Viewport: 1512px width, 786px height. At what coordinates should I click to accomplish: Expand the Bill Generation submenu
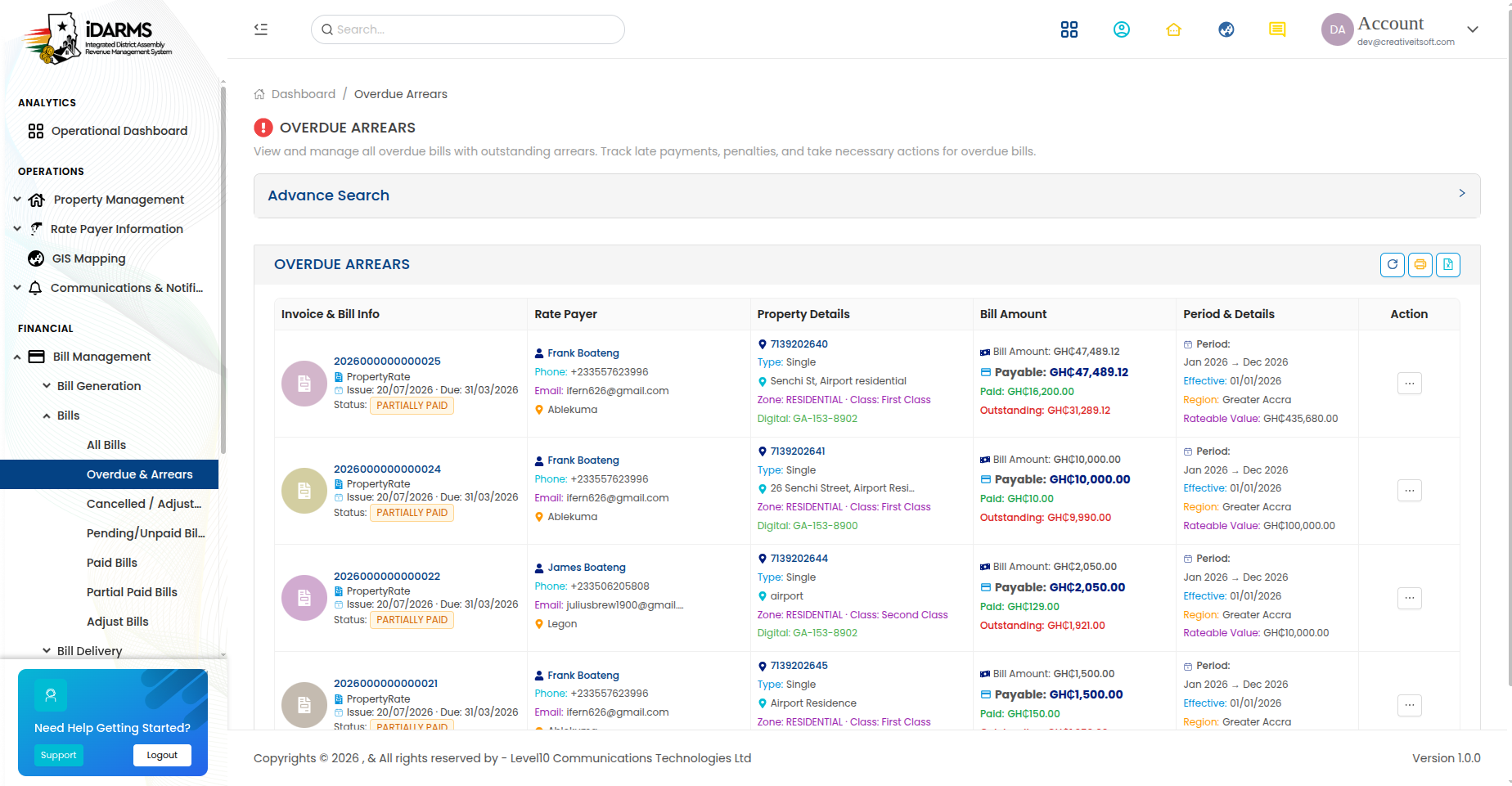pyautogui.click(x=98, y=386)
